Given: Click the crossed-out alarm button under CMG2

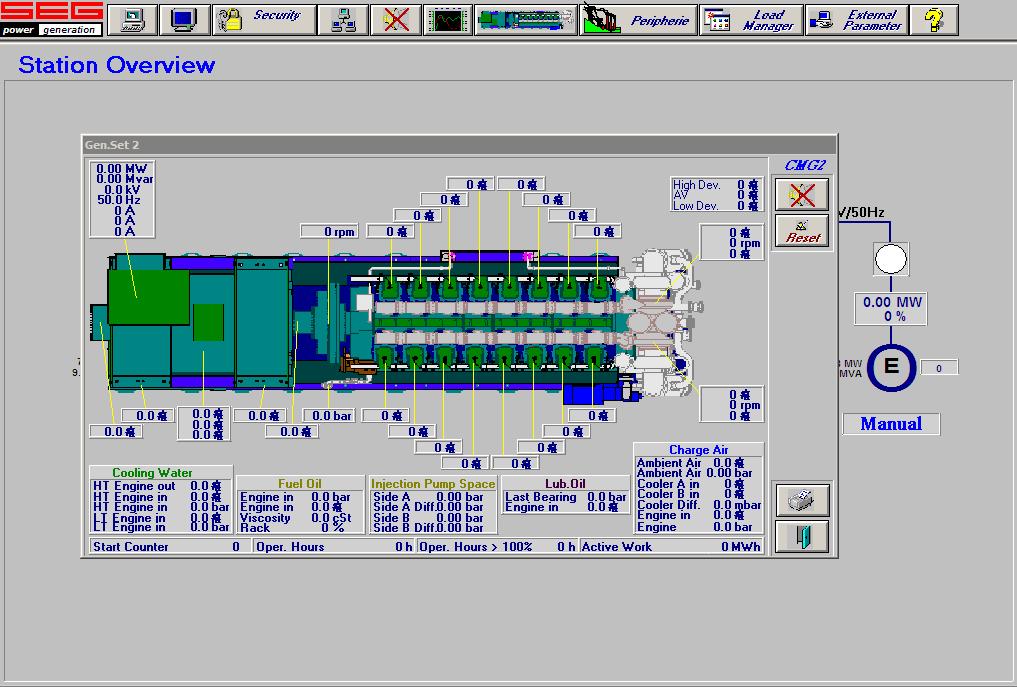Looking at the screenshot, I should coord(802,194).
